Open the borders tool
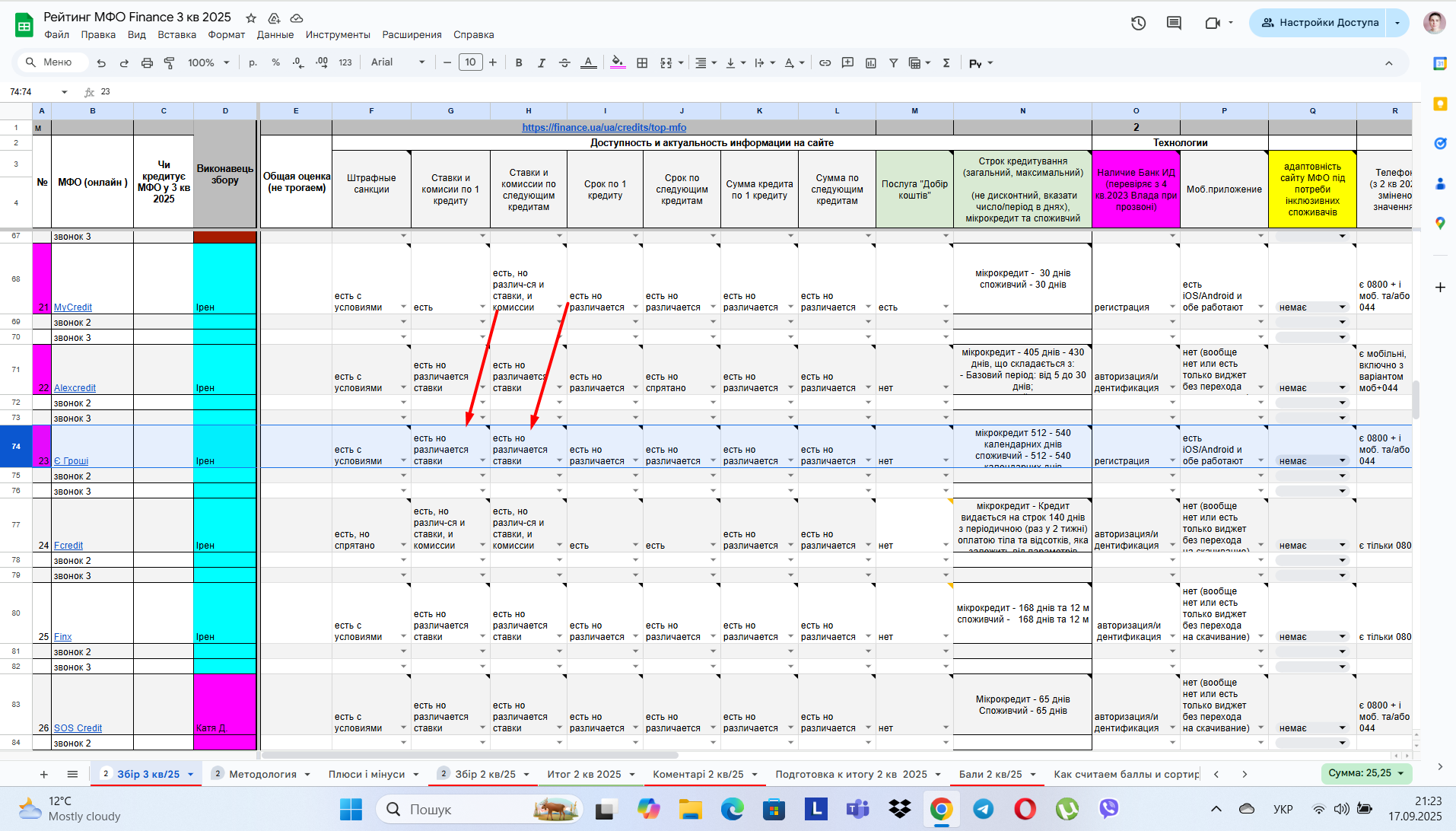This screenshot has height=831, width=1456. coord(642,63)
